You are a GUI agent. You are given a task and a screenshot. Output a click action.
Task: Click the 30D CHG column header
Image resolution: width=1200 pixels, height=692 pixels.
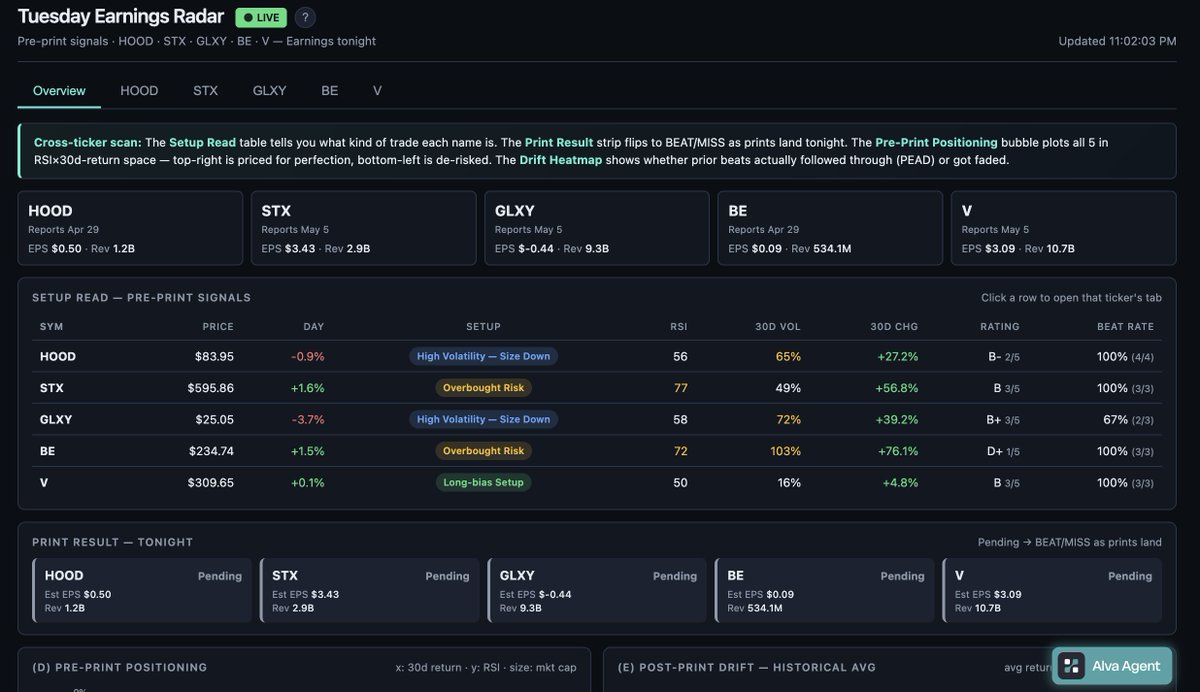pyautogui.click(x=894, y=326)
